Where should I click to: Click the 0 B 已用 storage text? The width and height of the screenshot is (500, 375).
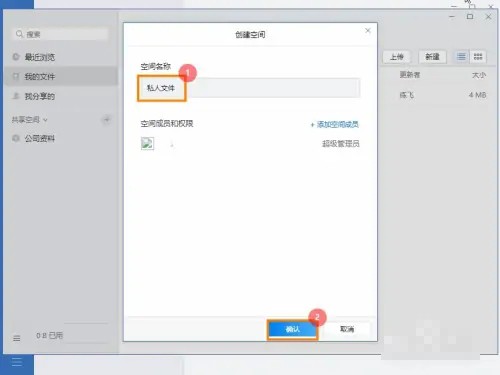point(49,335)
